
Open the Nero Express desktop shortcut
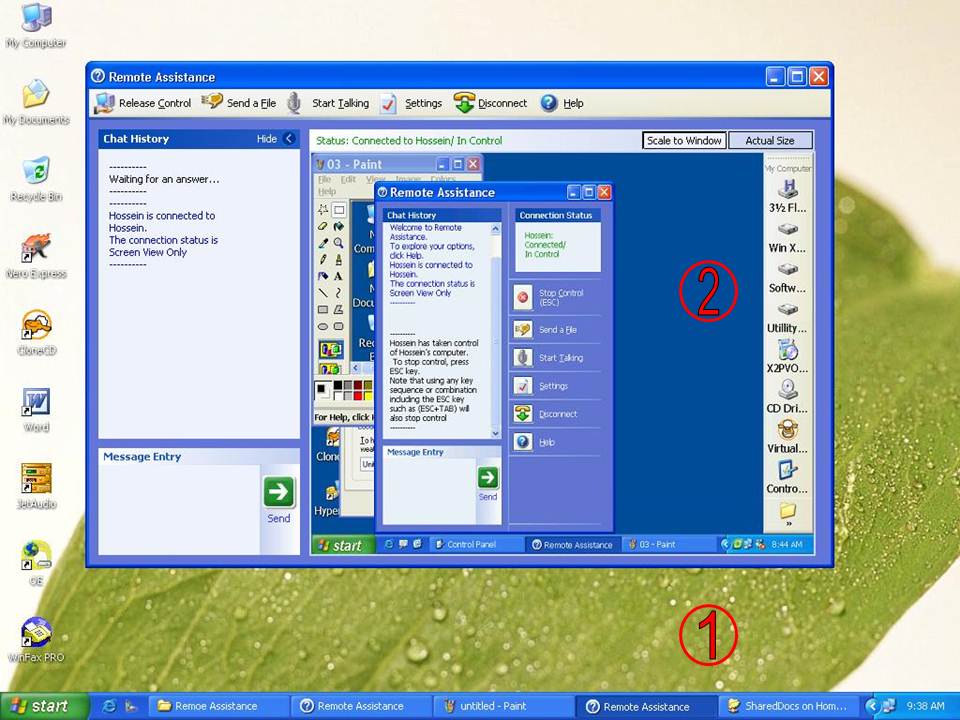coord(36,248)
